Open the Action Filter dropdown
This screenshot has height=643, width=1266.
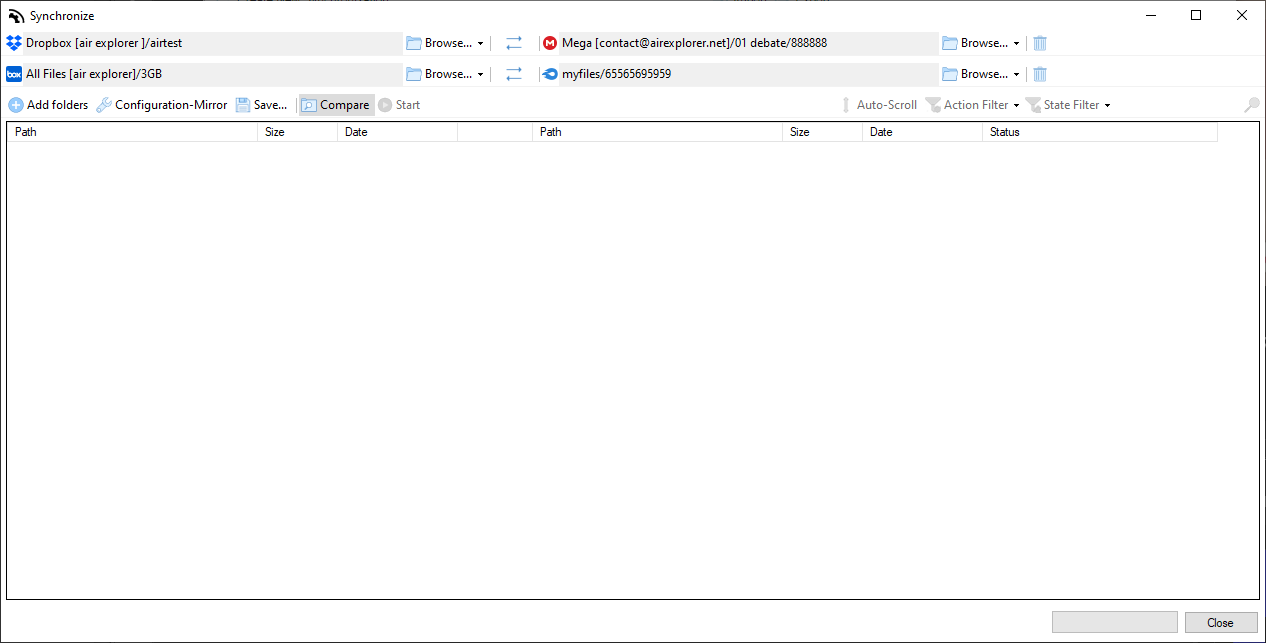[975, 104]
